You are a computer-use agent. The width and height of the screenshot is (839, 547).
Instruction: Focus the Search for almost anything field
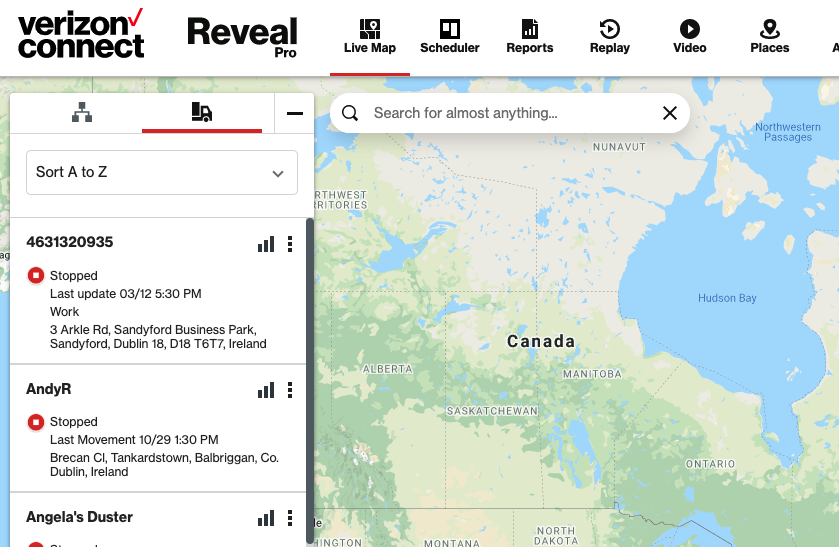(509, 113)
